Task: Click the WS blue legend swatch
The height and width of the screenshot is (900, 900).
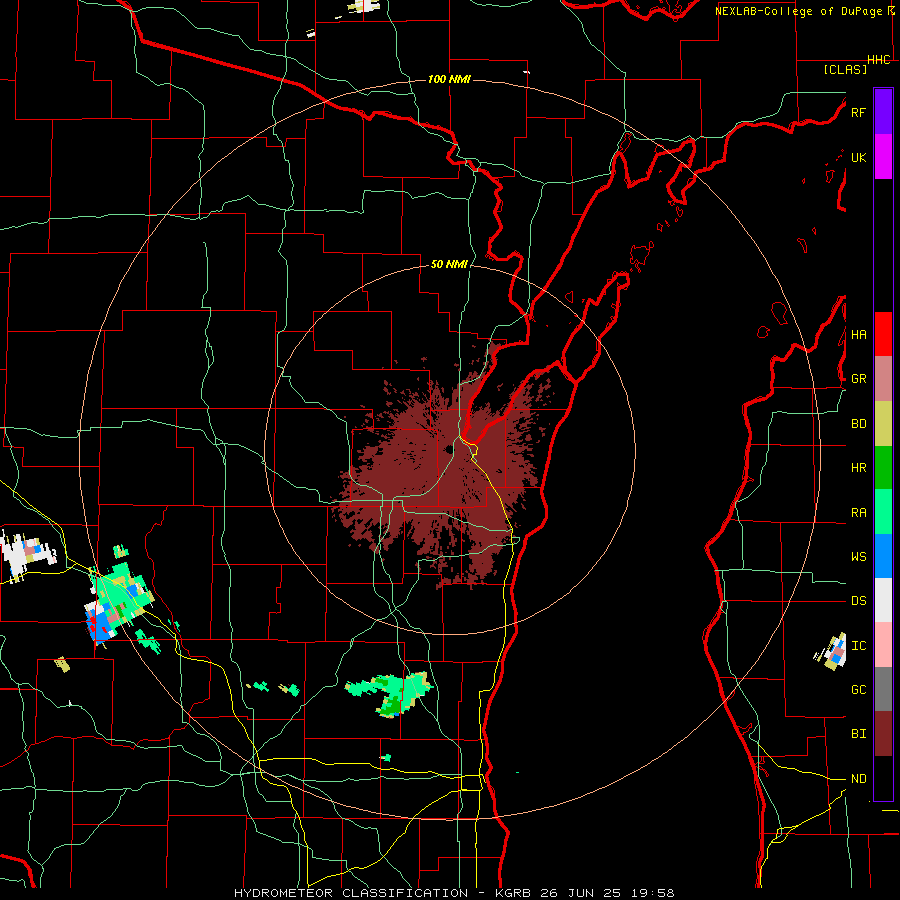Action: coord(883,556)
